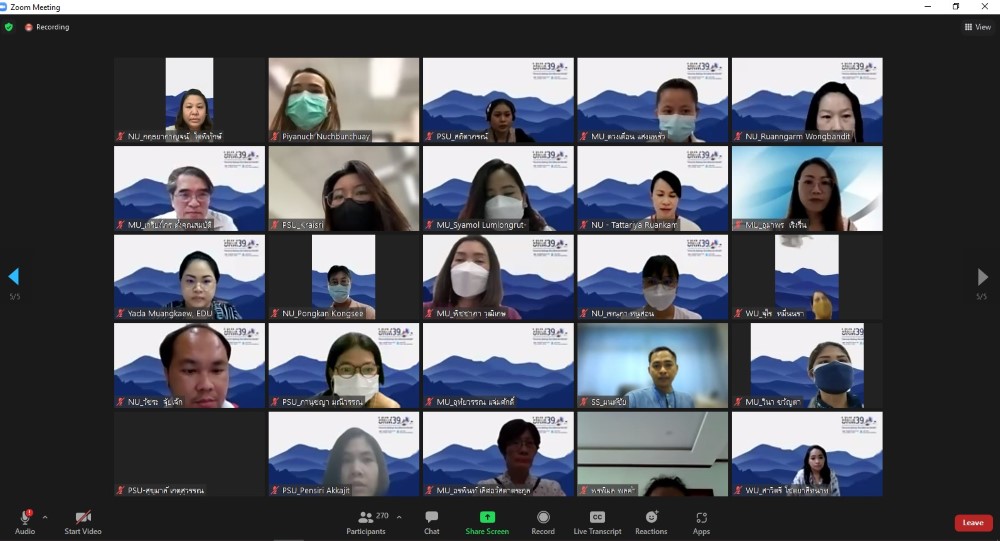Expand the Participants options caret
The width and height of the screenshot is (1000, 541).
pyautogui.click(x=399, y=517)
